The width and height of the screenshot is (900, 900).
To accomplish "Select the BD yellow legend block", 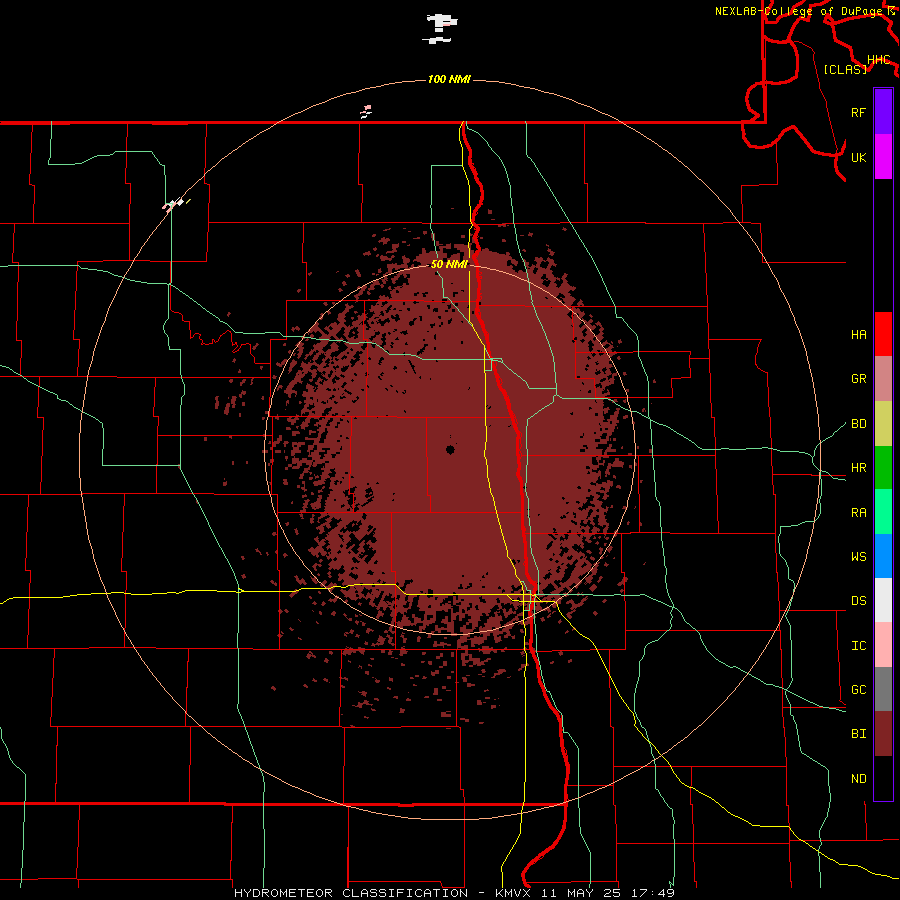I will [x=883, y=424].
